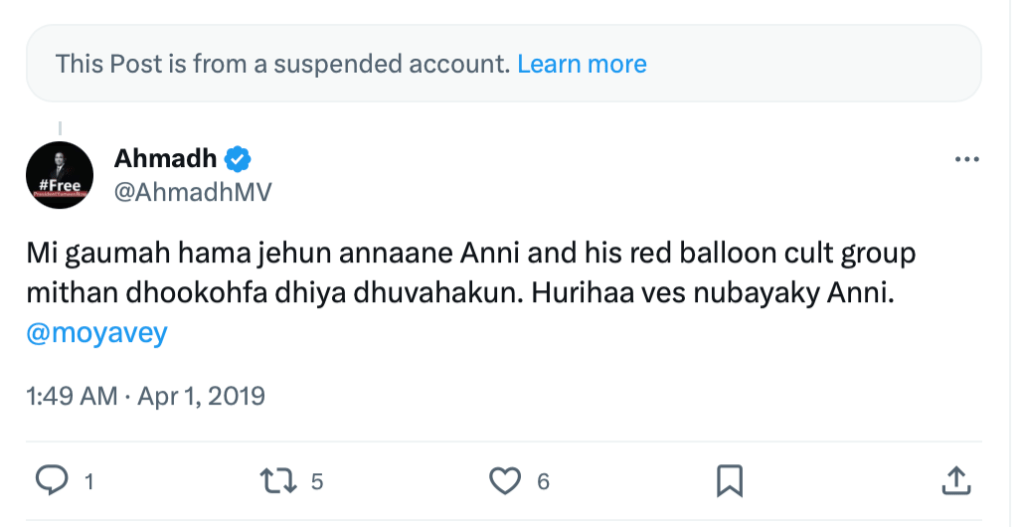Share the post via upload arrow icon
Screen dimensions: 1022x527
pos(955,480)
